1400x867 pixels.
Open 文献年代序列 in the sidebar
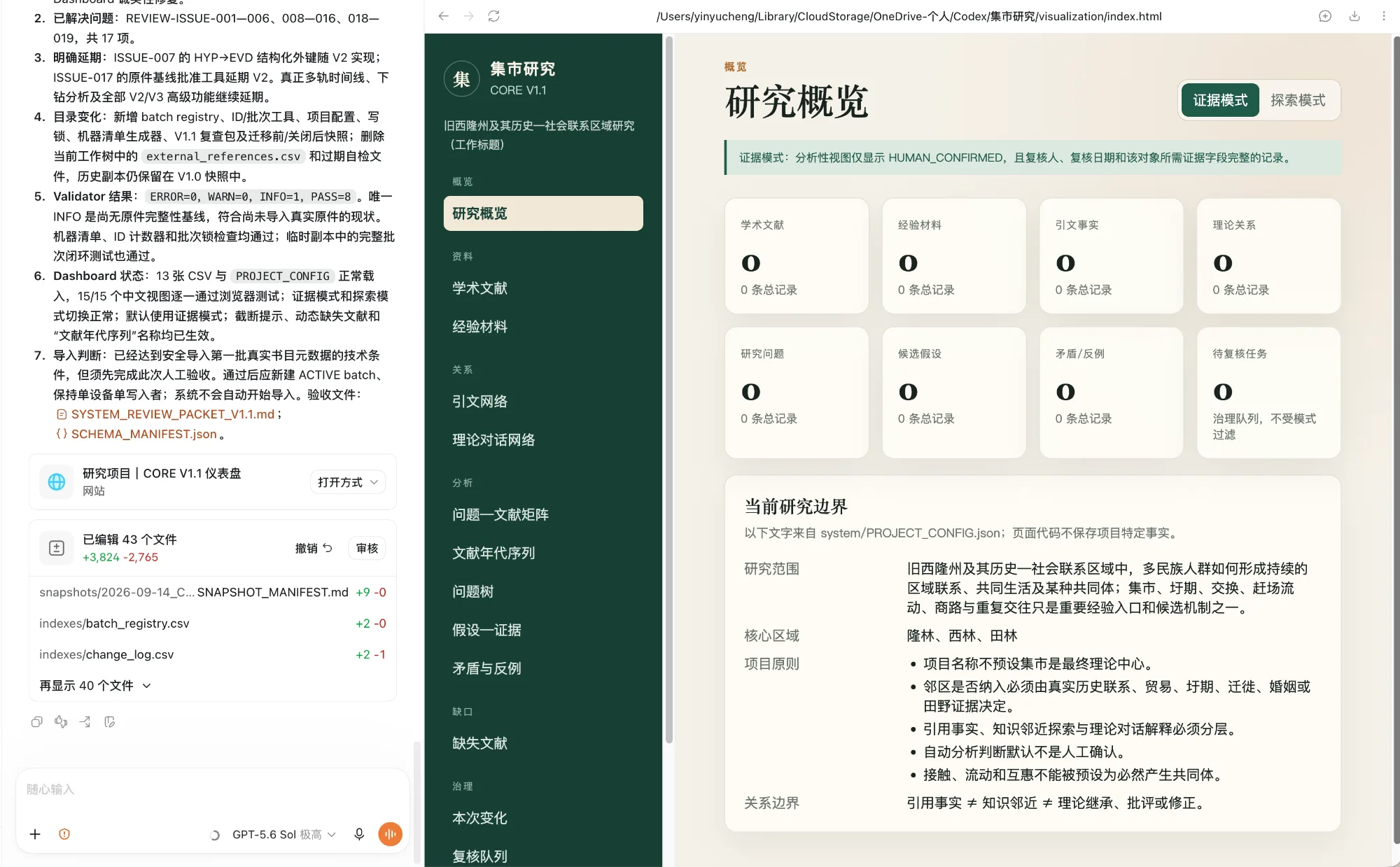coord(543,553)
